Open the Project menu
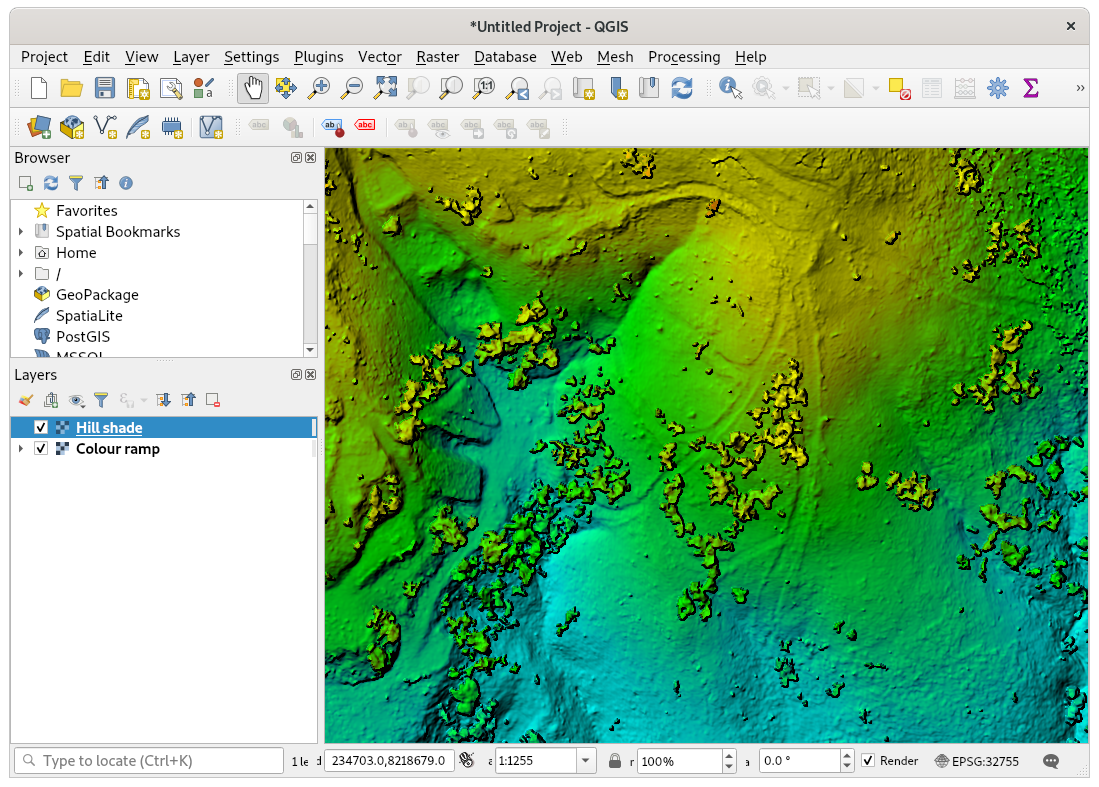 [x=44, y=57]
